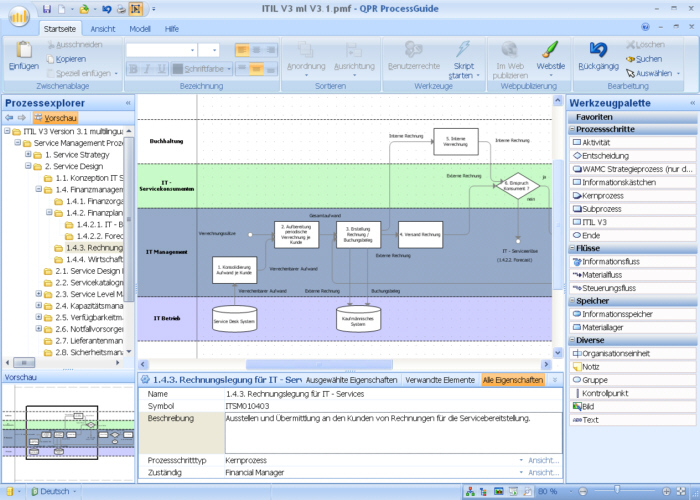Adjust the zoom slider in status bar
This screenshot has width=700, height=500.
click(x=617, y=491)
